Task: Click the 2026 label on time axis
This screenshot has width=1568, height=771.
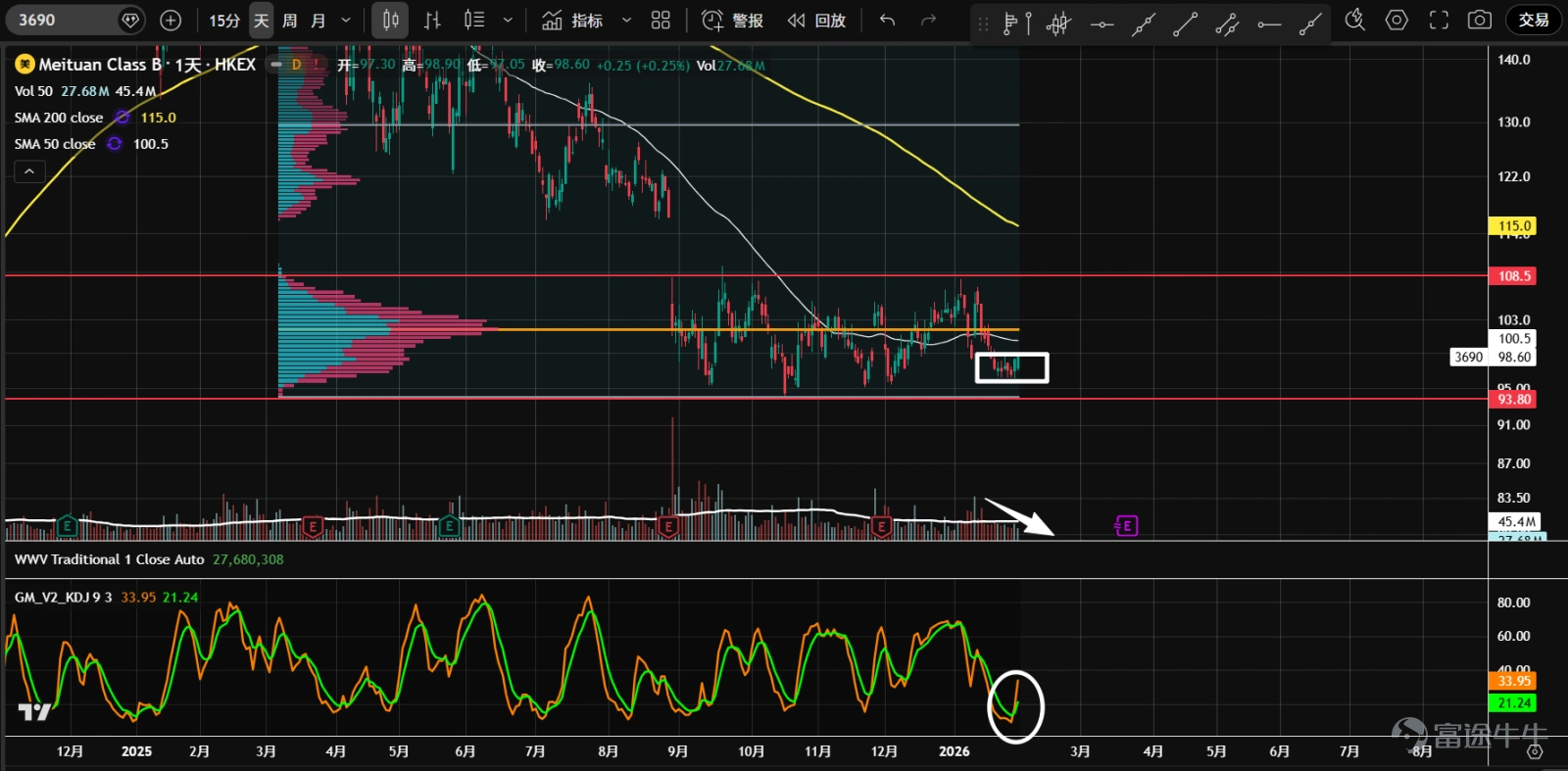Action: click(954, 751)
